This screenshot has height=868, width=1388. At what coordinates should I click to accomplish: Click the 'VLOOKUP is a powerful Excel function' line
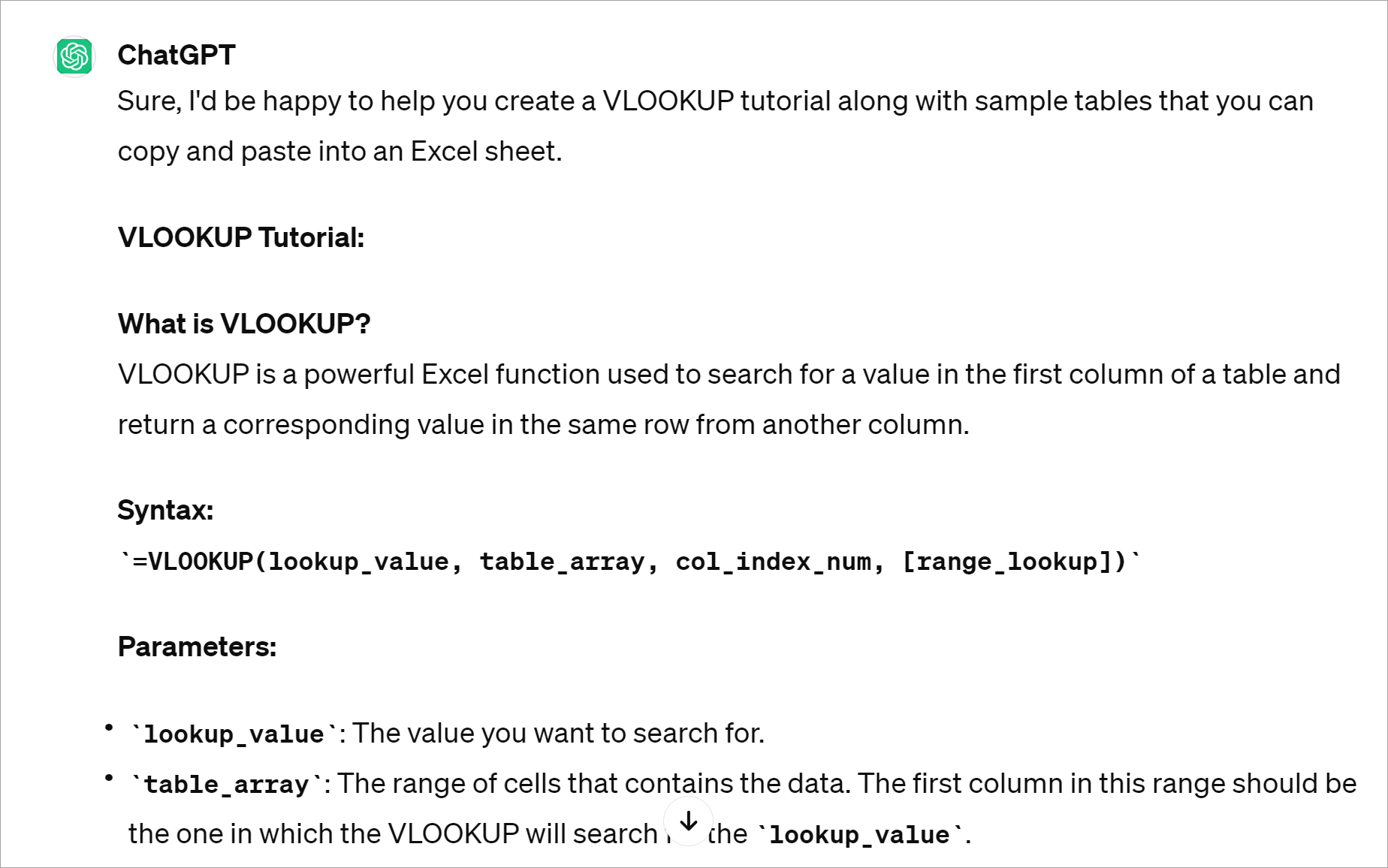point(729,374)
